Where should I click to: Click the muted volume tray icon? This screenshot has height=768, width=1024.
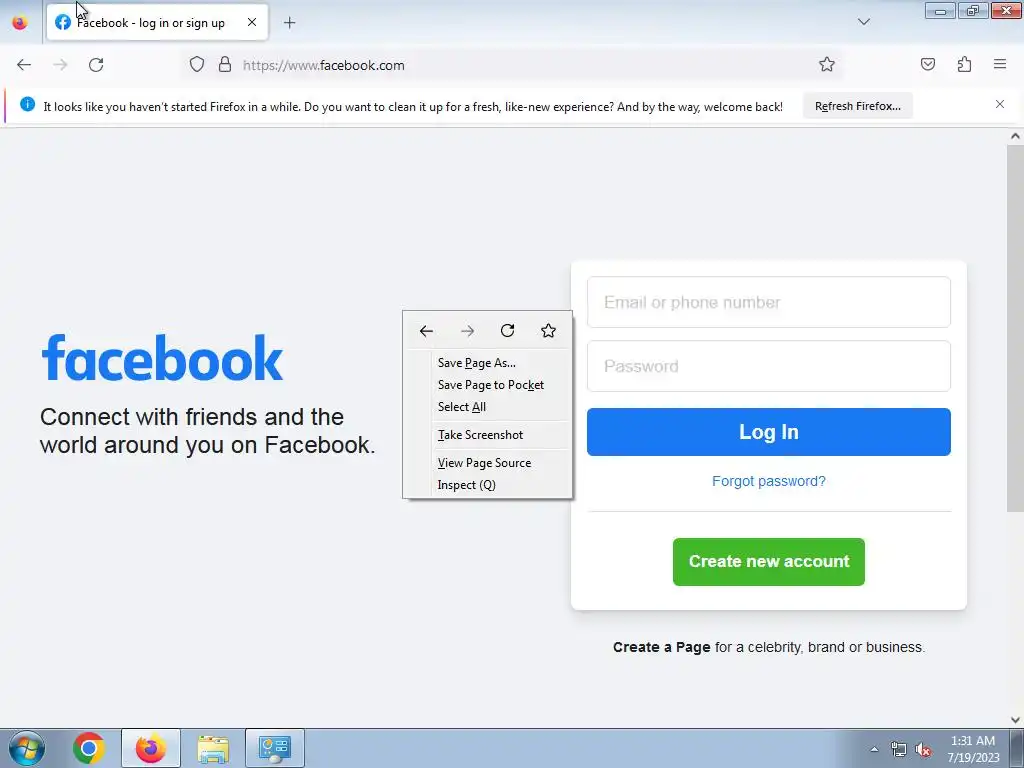tap(923, 750)
